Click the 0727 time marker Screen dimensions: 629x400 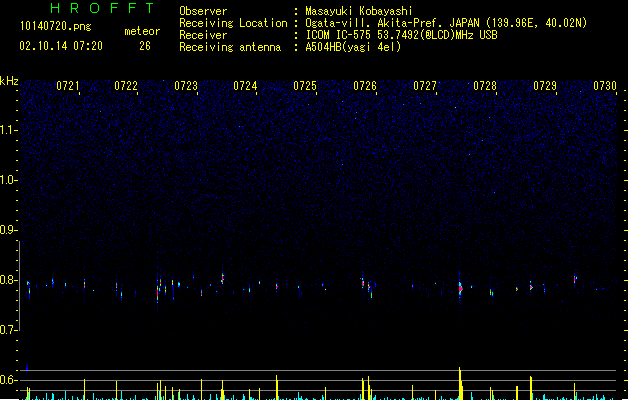[x=425, y=86]
